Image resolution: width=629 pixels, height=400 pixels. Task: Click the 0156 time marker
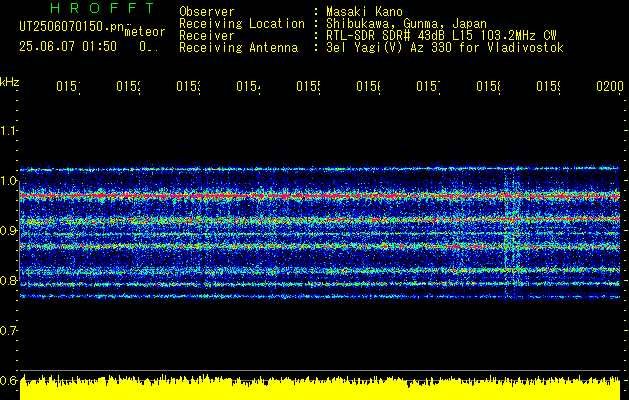click(x=369, y=87)
